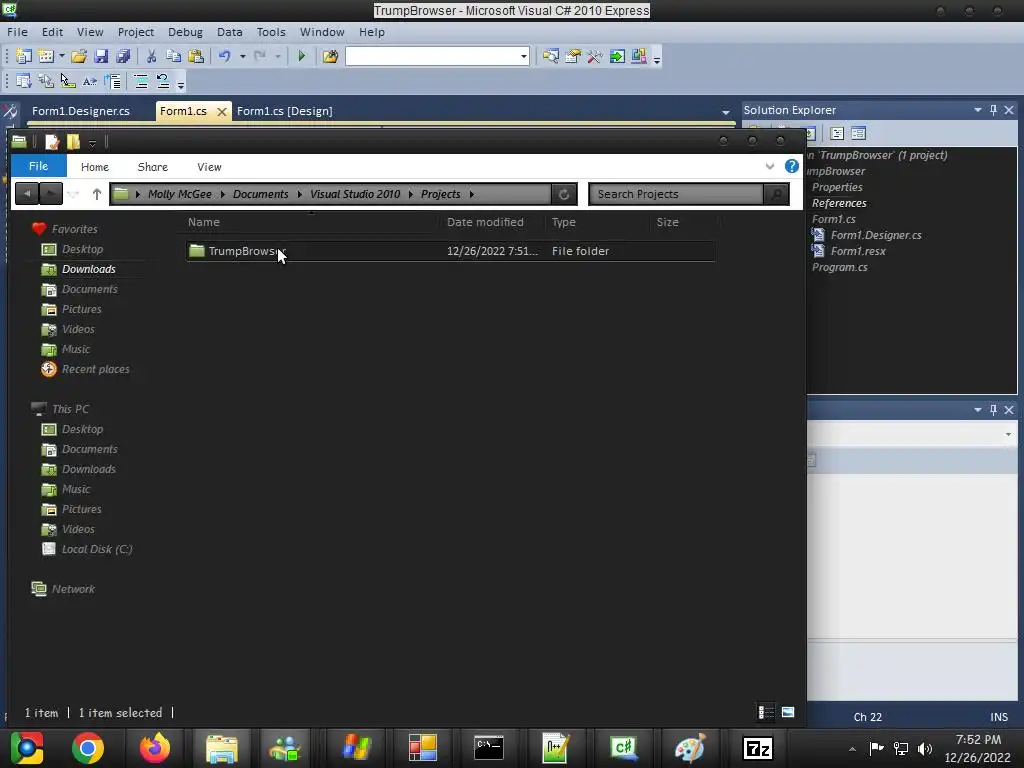The height and width of the screenshot is (768, 1024).
Task: Click the Extension Manager toolbar icon
Action: point(639,56)
